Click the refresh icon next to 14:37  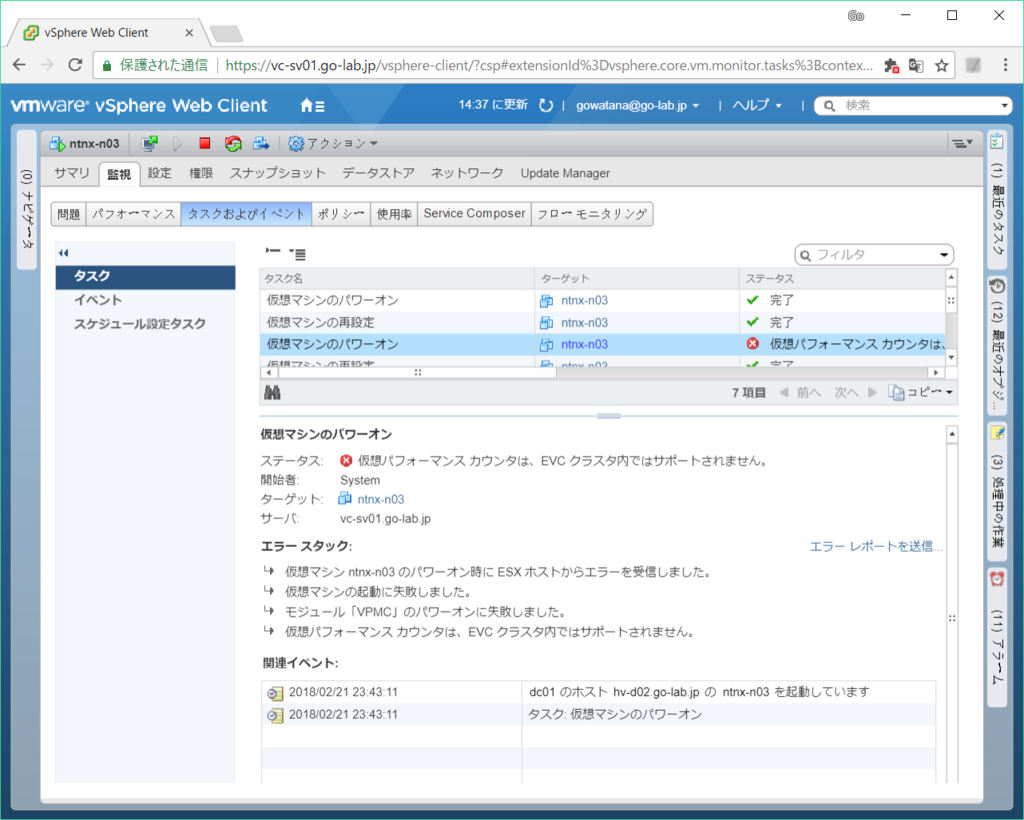[x=546, y=105]
